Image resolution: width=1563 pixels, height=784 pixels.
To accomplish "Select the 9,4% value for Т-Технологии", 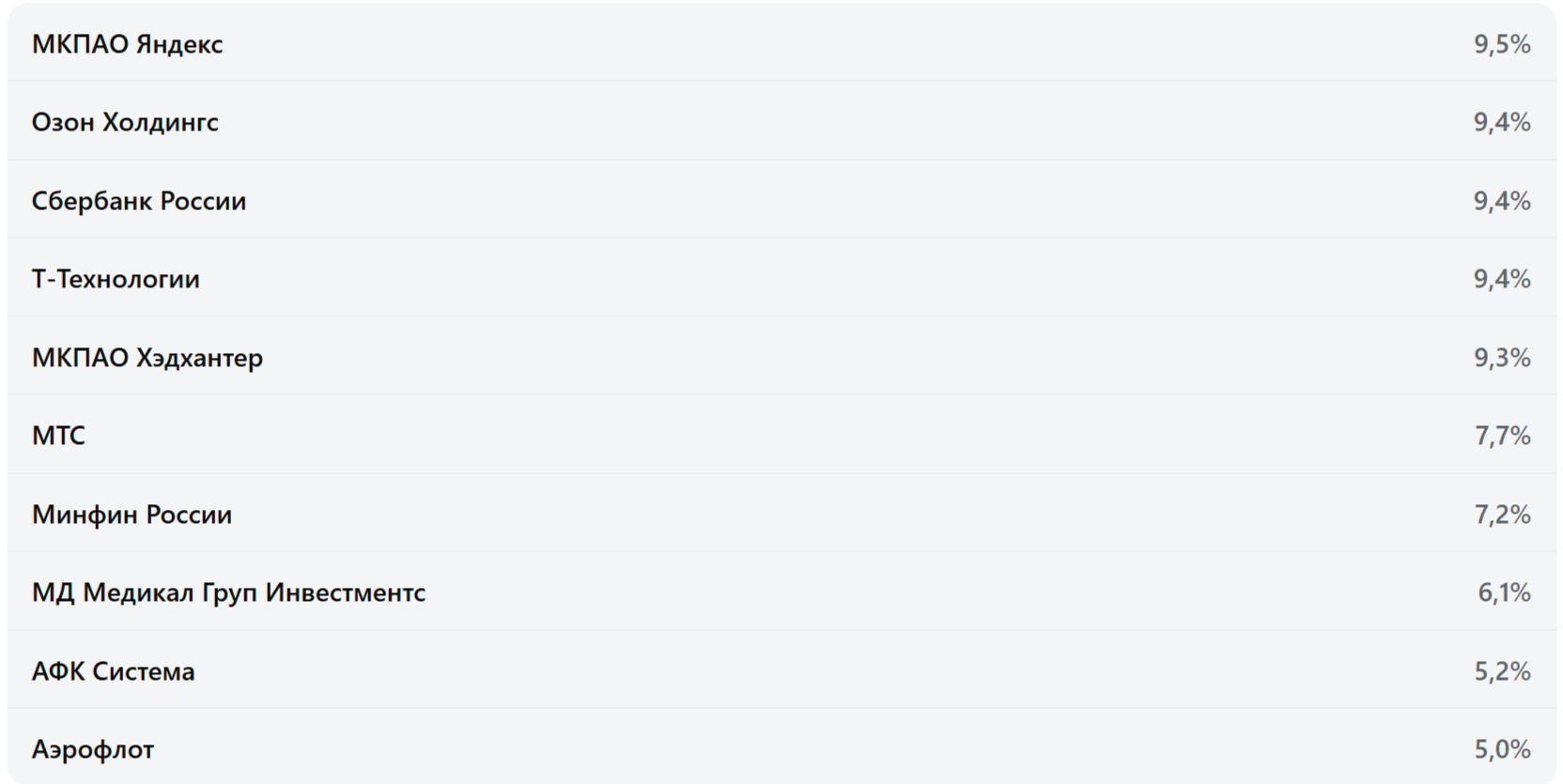I will [1501, 279].
